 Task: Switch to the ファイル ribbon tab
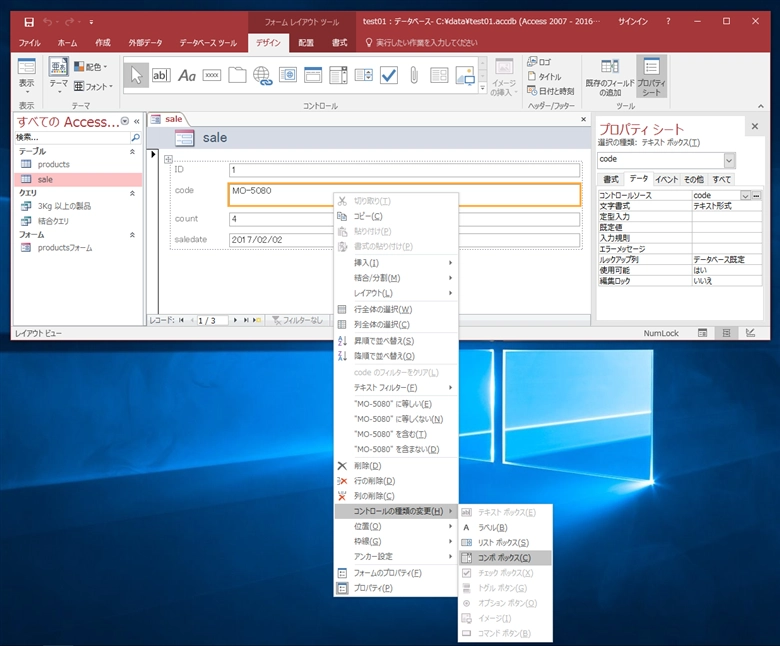(x=29, y=43)
